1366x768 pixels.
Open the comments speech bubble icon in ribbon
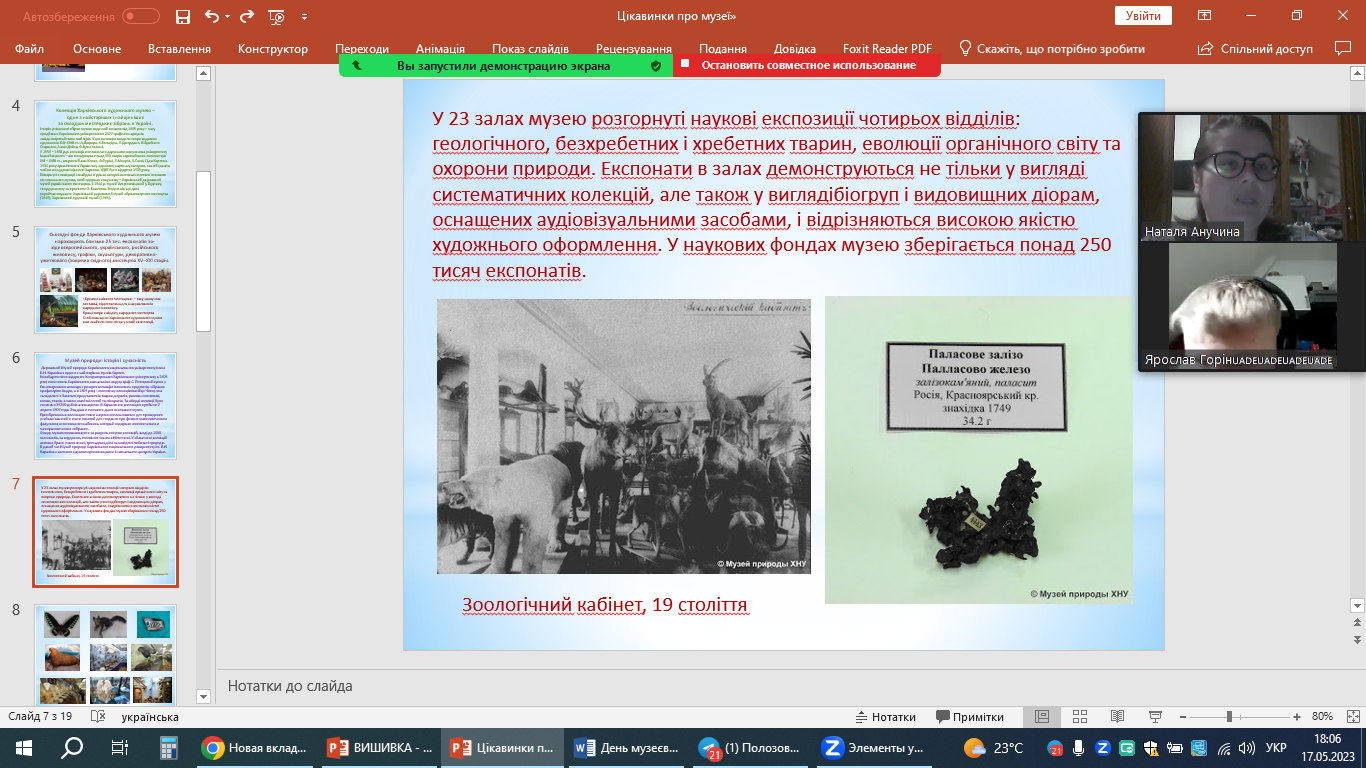[1342, 49]
